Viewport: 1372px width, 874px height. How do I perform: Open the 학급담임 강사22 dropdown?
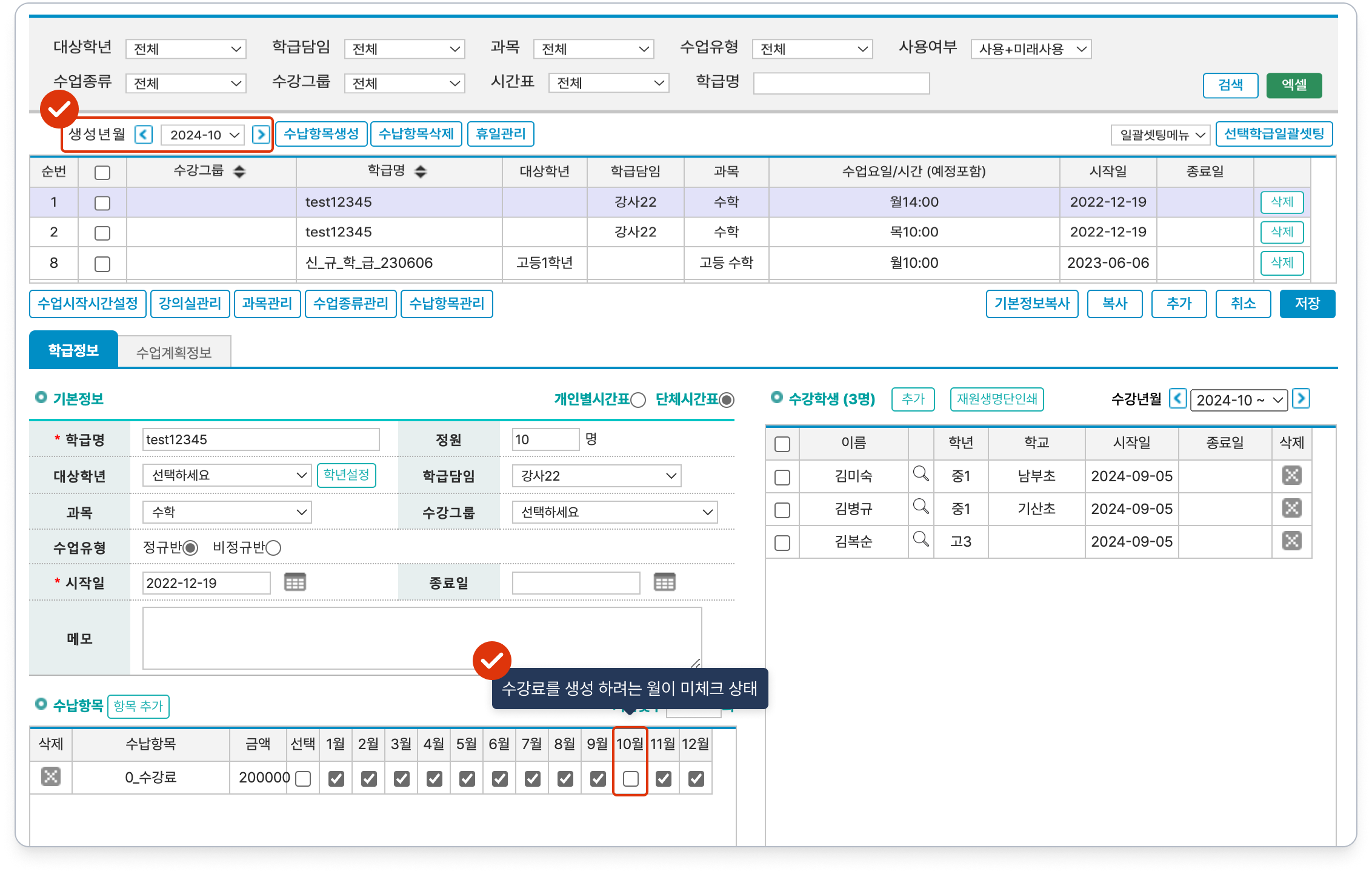(x=596, y=476)
